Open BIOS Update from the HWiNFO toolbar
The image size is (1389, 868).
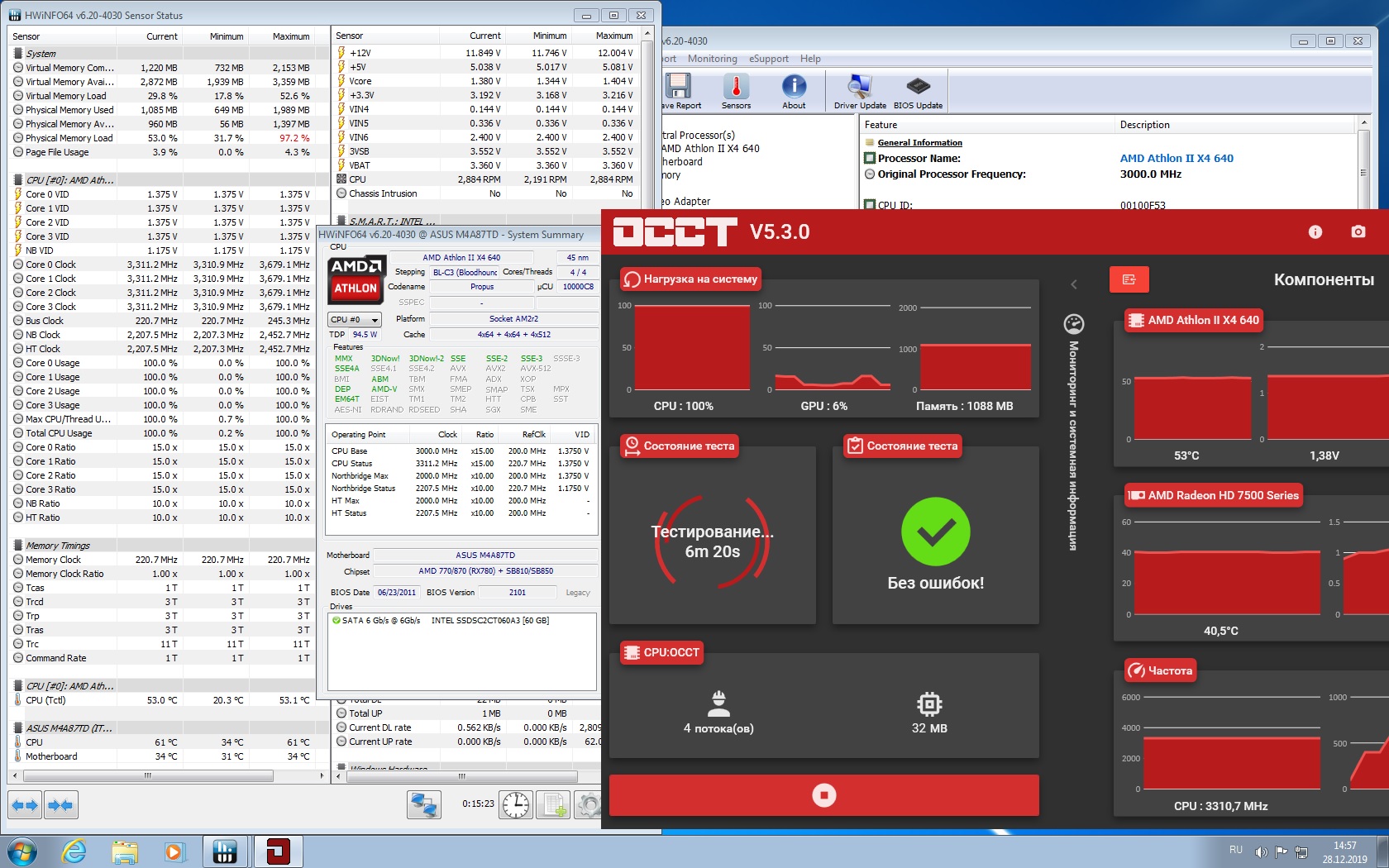coord(918,91)
